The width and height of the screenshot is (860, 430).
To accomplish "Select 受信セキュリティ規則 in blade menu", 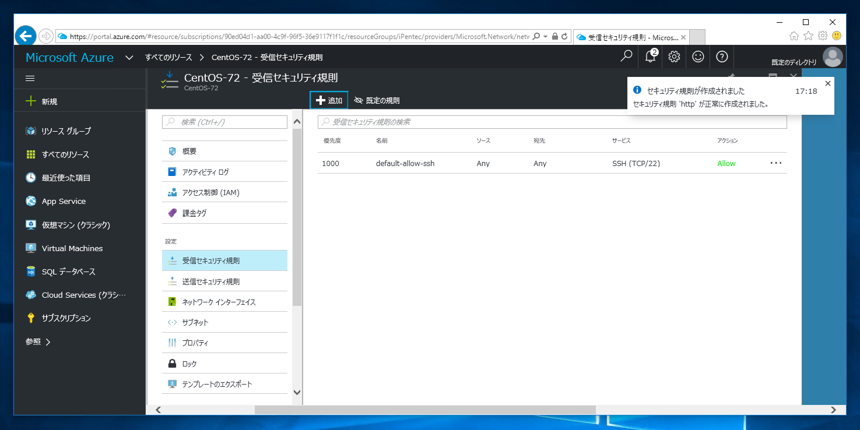I will (225, 261).
